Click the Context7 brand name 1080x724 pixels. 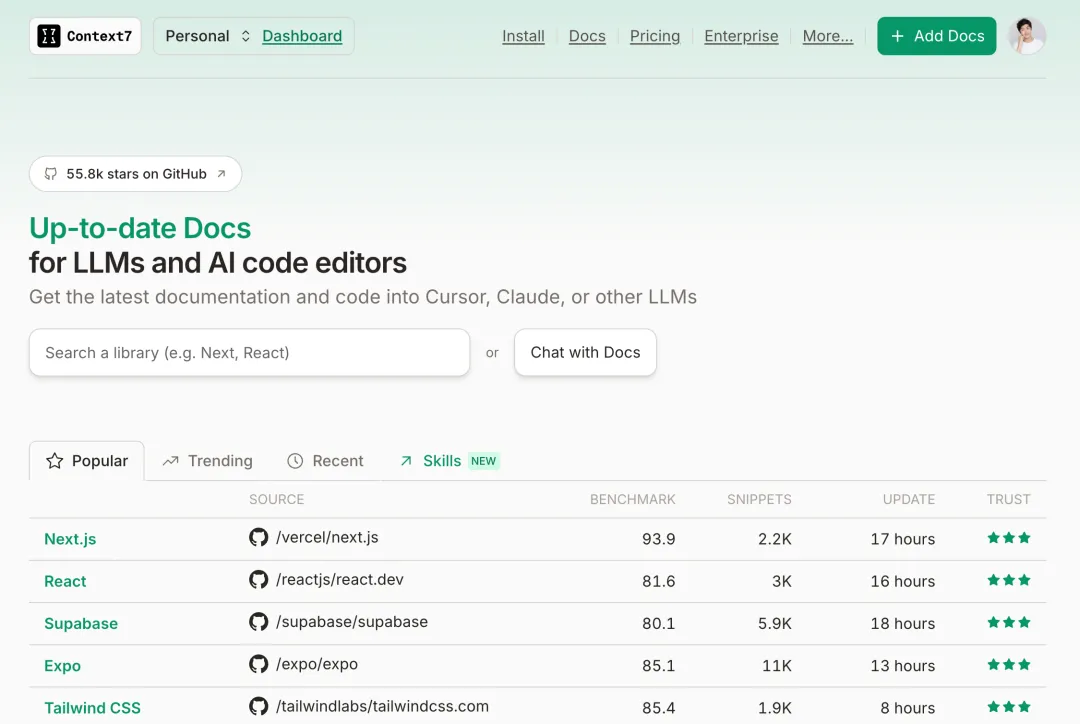[99, 36]
